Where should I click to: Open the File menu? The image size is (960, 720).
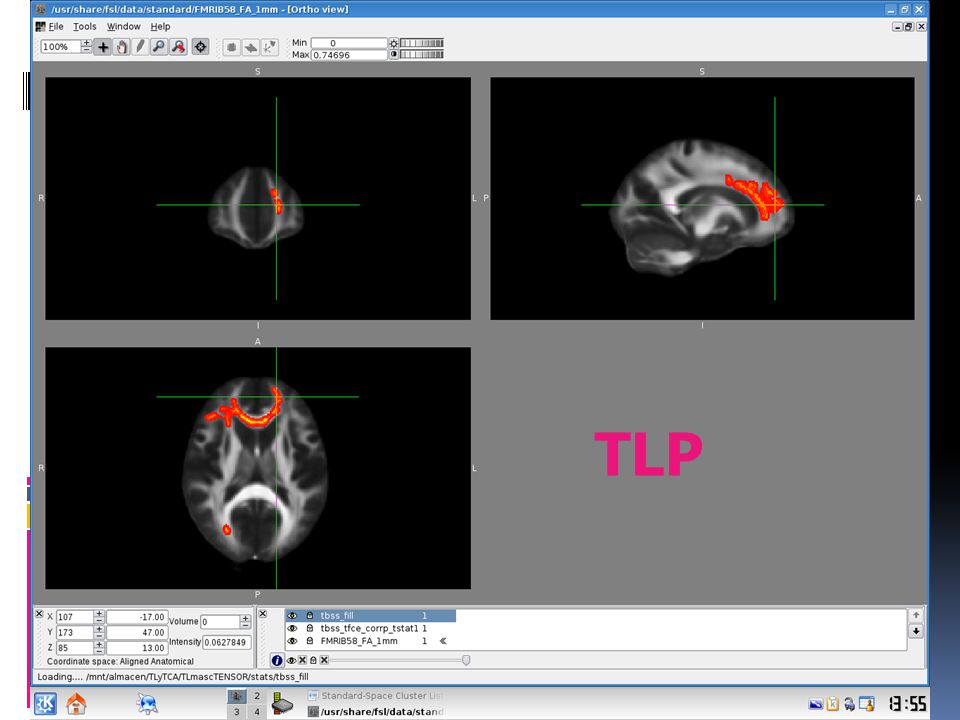[x=56, y=26]
